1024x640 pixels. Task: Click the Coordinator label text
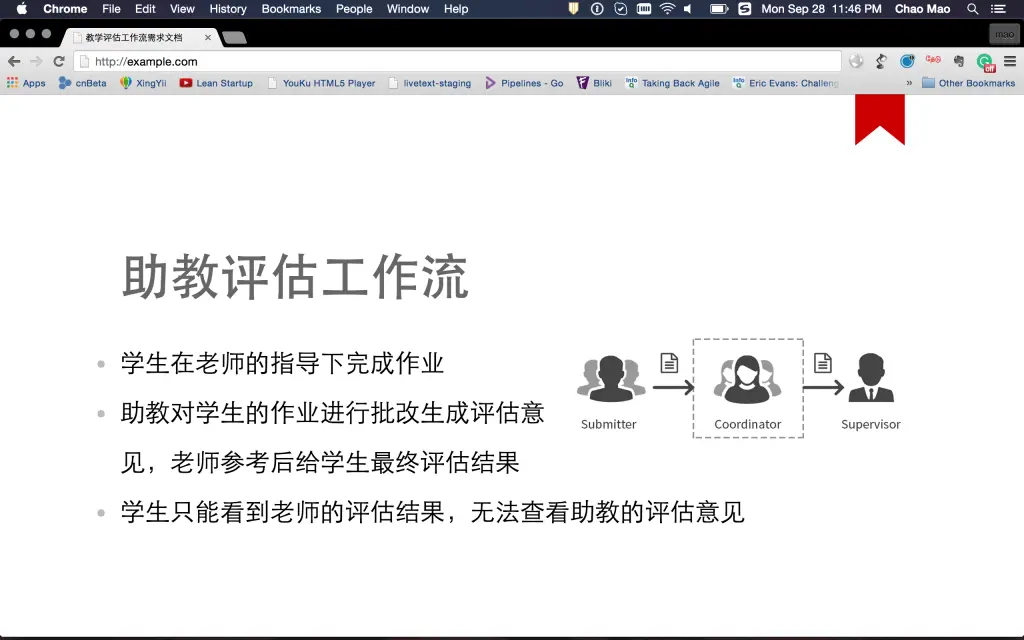coord(748,424)
